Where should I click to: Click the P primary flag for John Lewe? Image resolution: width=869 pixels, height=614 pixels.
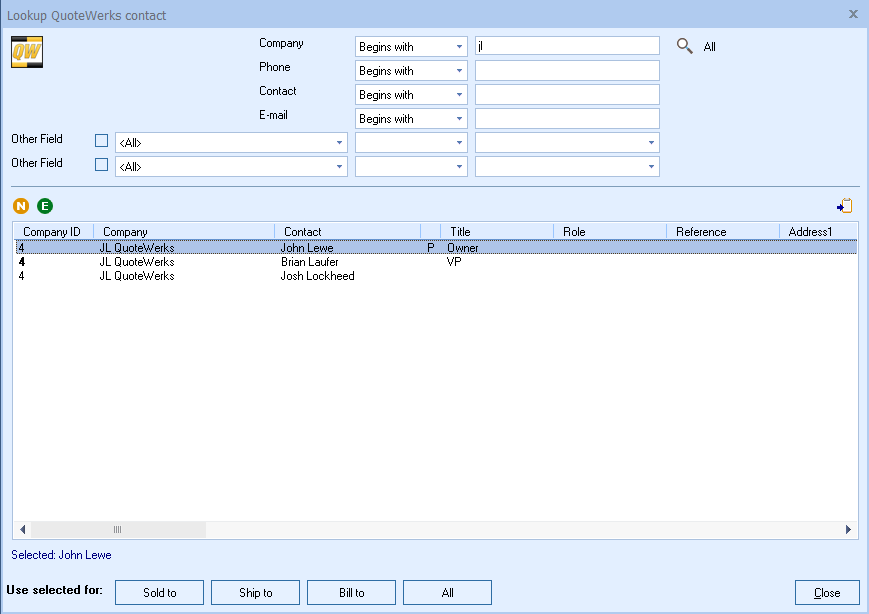pos(431,248)
